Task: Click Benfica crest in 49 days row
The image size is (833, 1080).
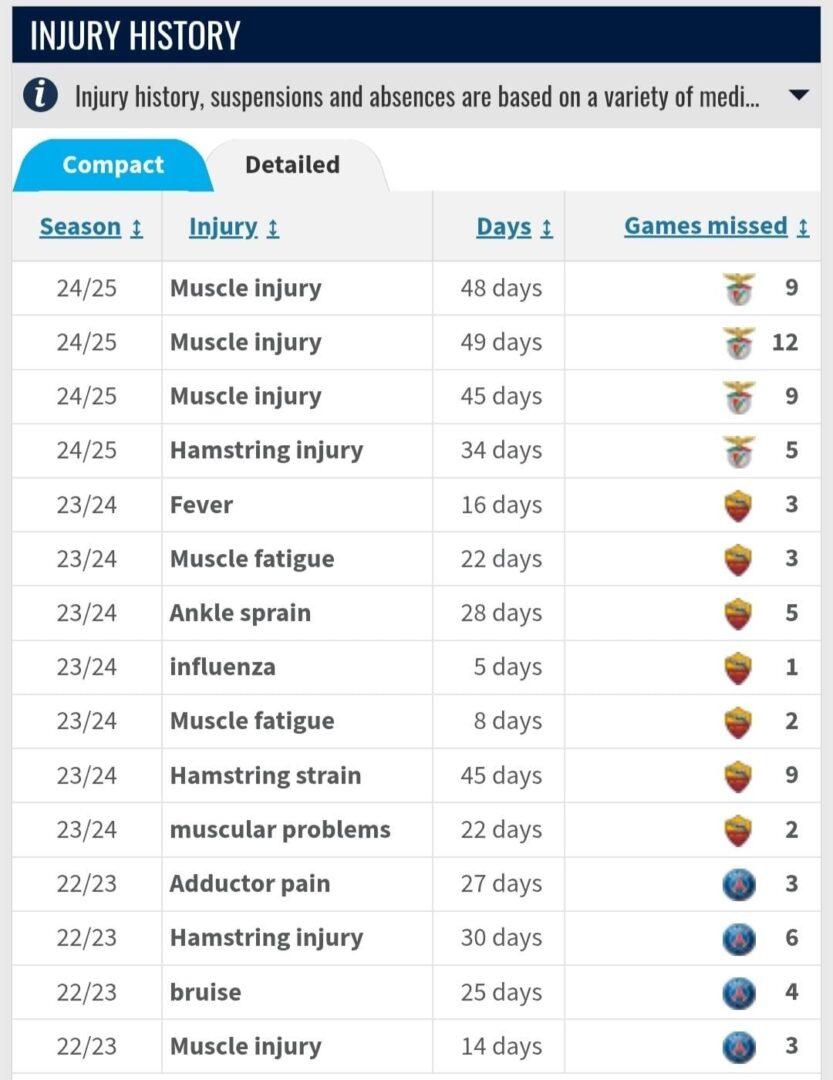Action: (x=739, y=343)
